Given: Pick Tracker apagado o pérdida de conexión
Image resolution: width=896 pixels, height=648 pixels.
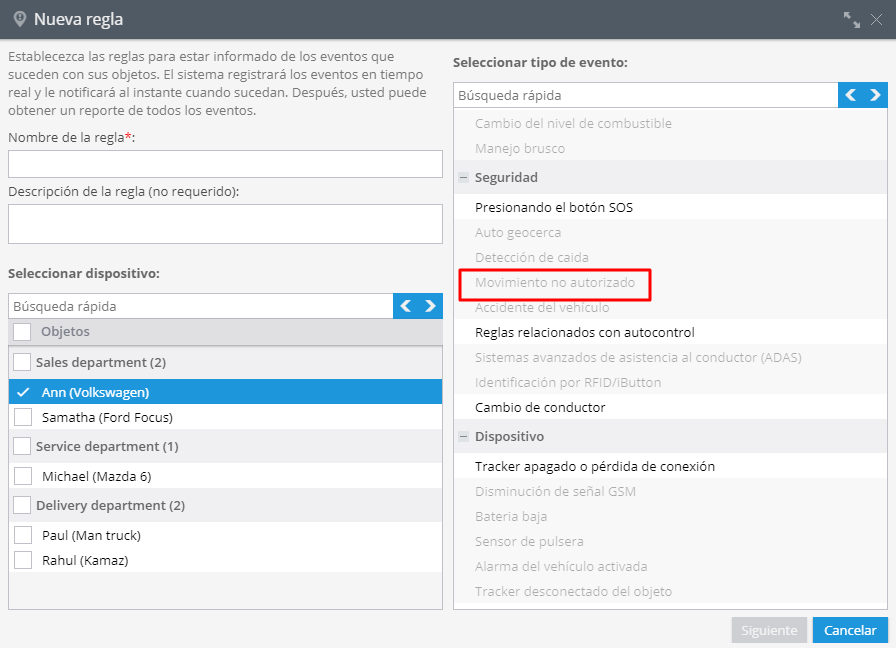Looking at the screenshot, I should point(594,466).
